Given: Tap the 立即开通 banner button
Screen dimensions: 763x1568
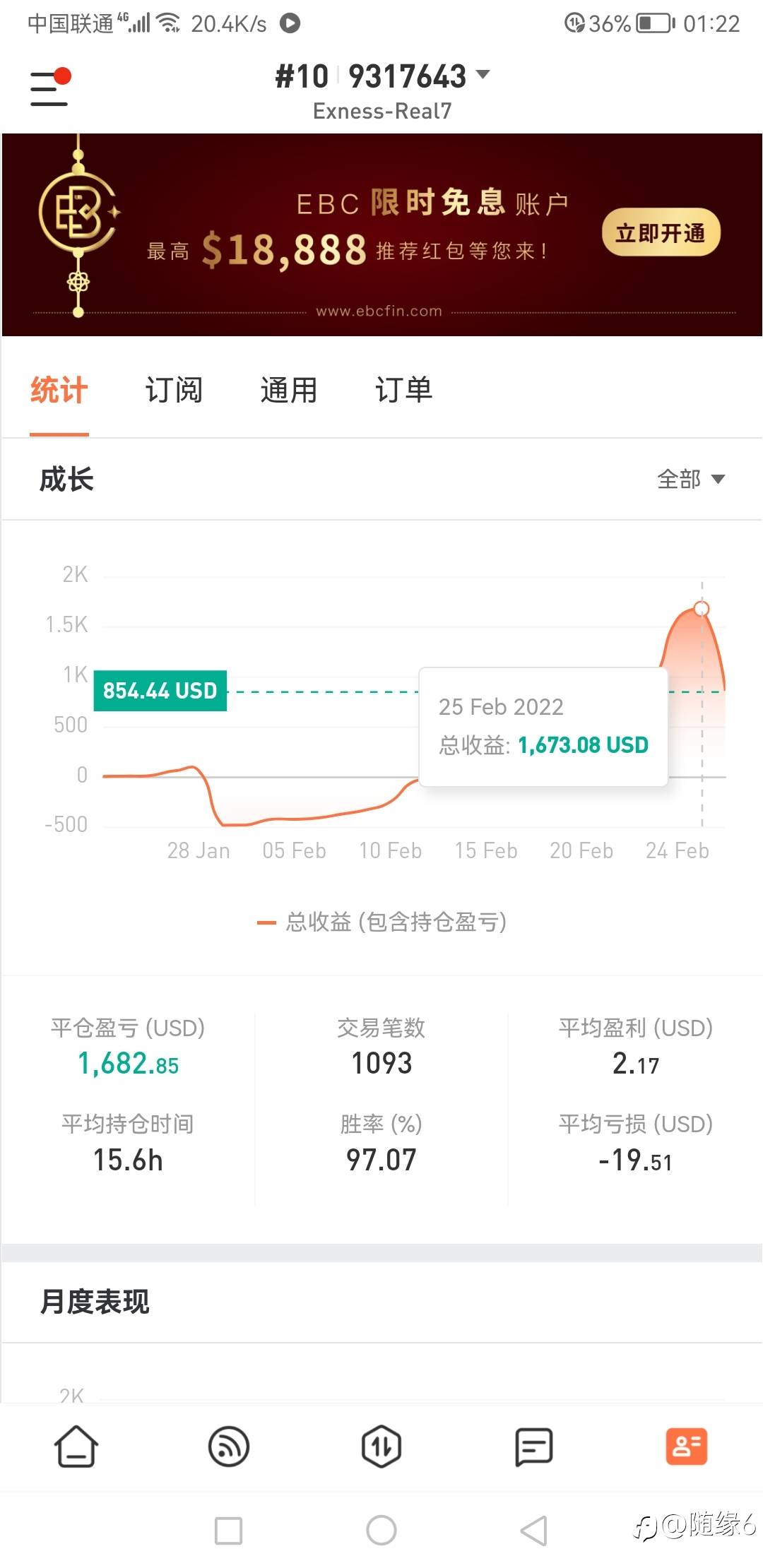Looking at the screenshot, I should click(x=661, y=232).
